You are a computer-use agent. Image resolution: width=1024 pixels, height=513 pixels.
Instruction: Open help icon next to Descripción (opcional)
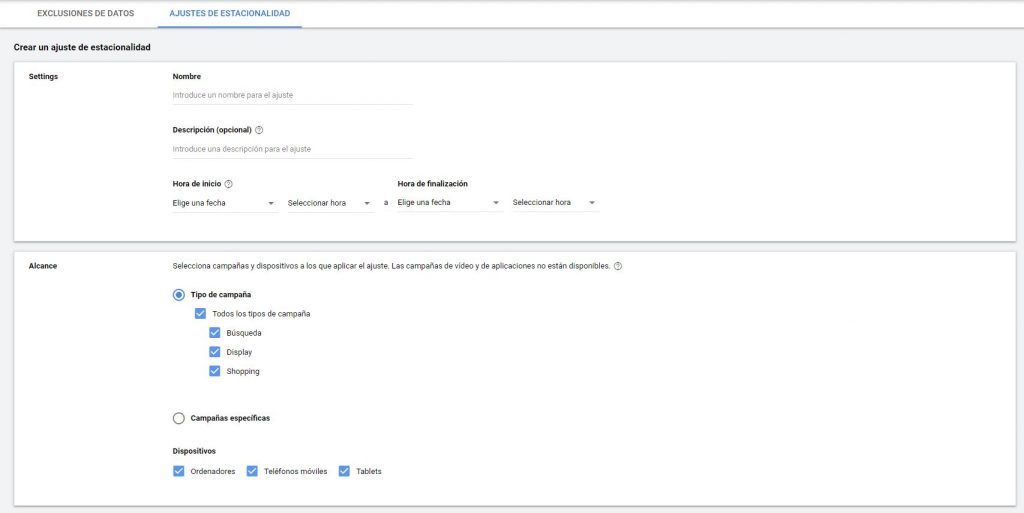[259, 130]
